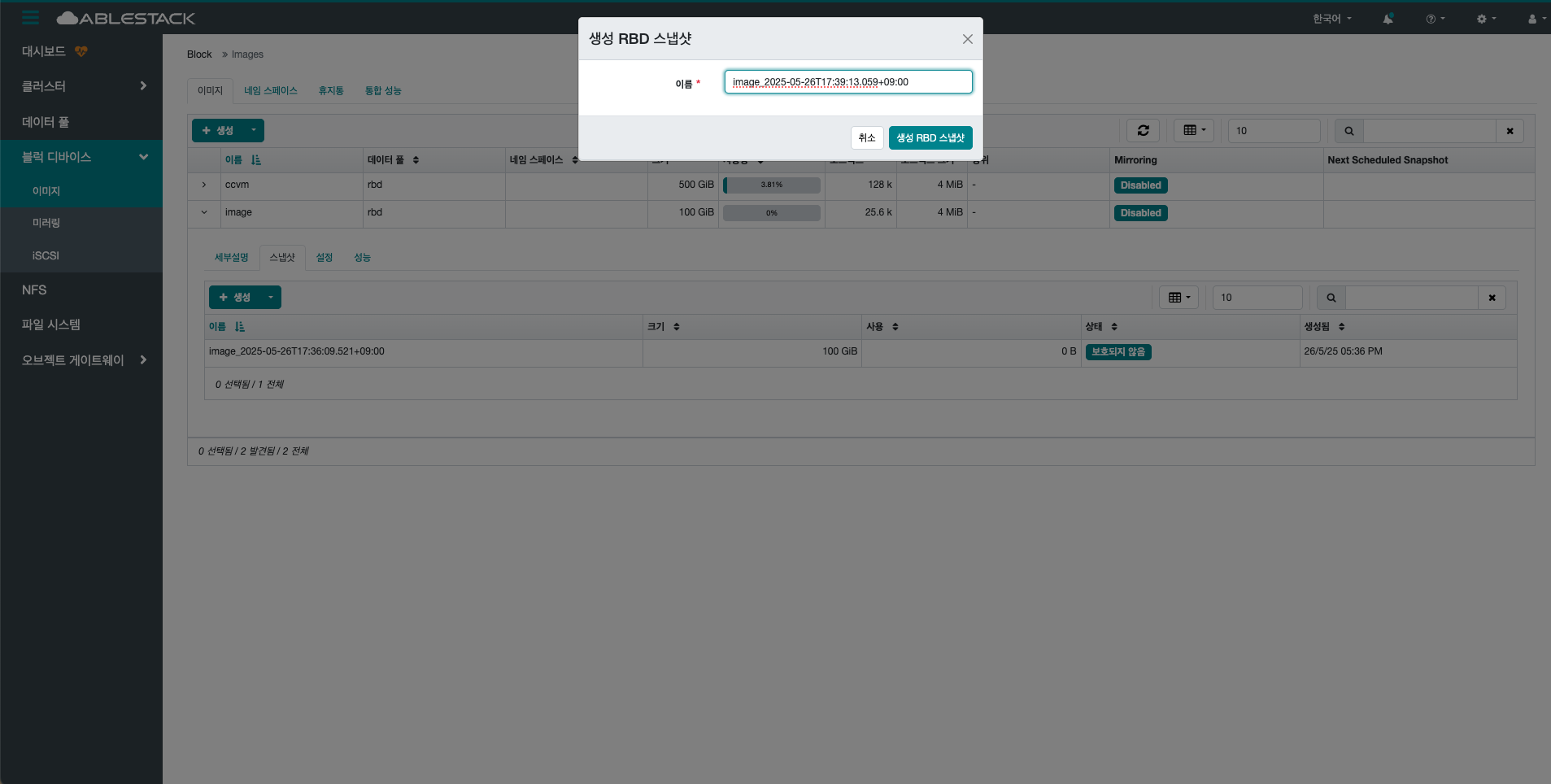The height and width of the screenshot is (784, 1551).
Task: Open the table column layout icon
Action: click(x=1192, y=130)
